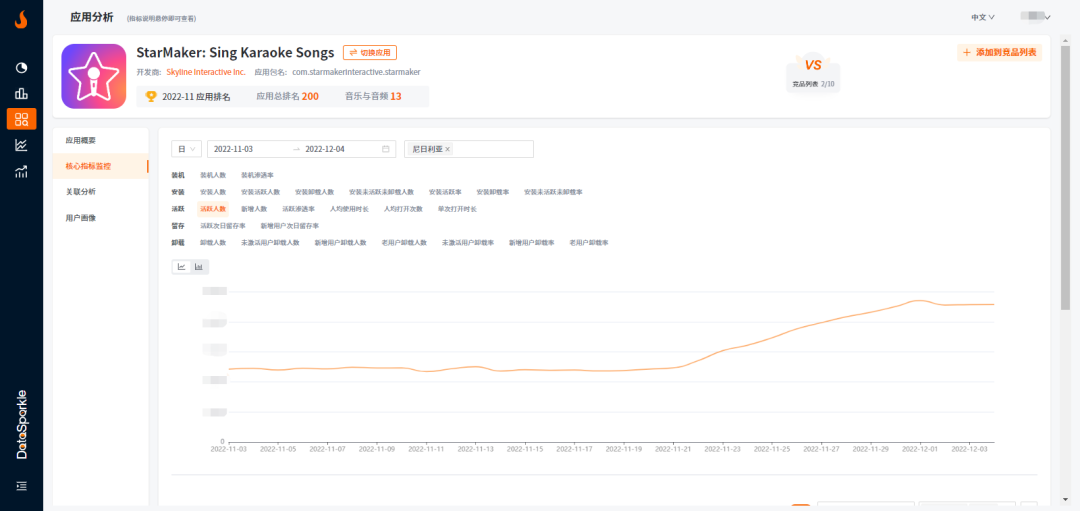The width and height of the screenshot is (1080, 511).
Task: Open the 中文 language dropdown
Action: click(x=982, y=17)
